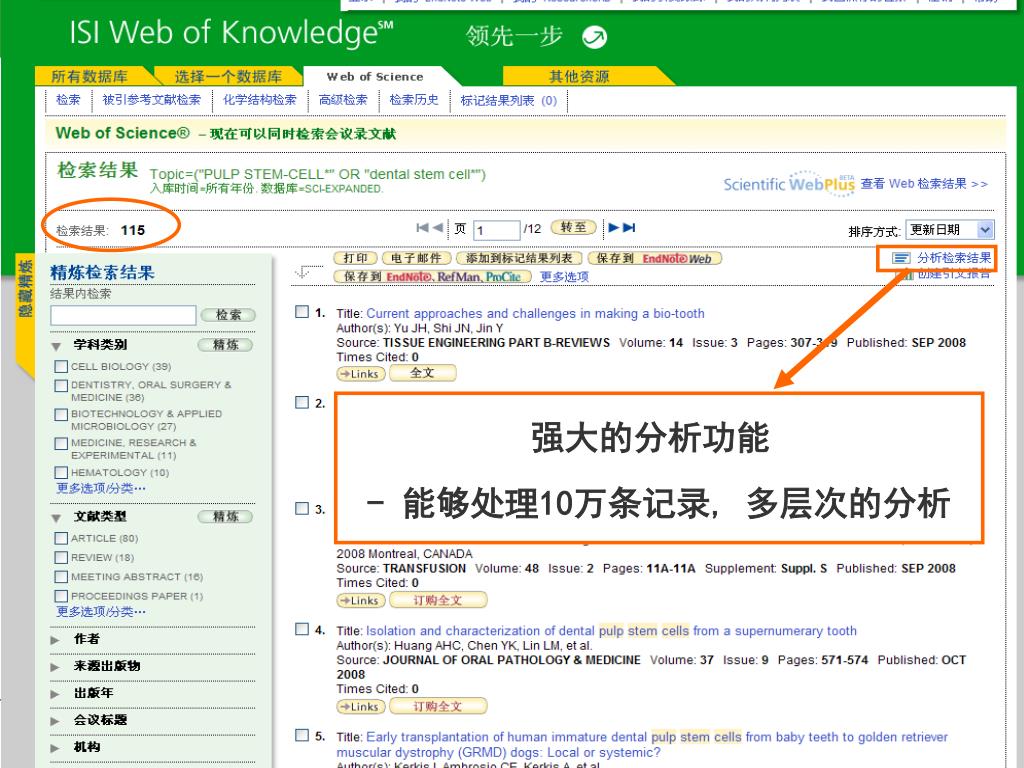Click 检索 button under 结果内检索

229,315
